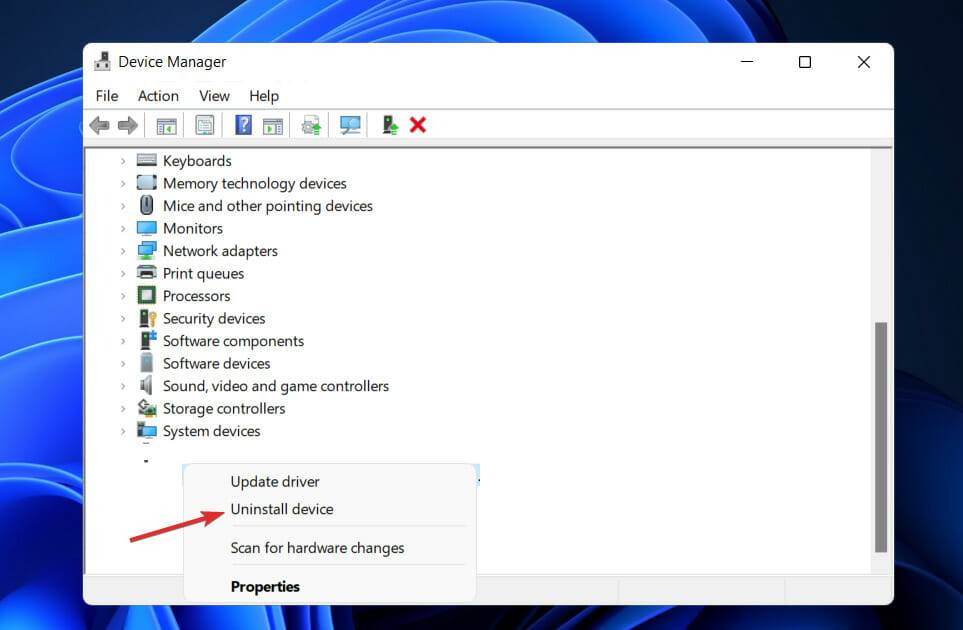Click the System devices icon
963x630 pixels.
[146, 430]
